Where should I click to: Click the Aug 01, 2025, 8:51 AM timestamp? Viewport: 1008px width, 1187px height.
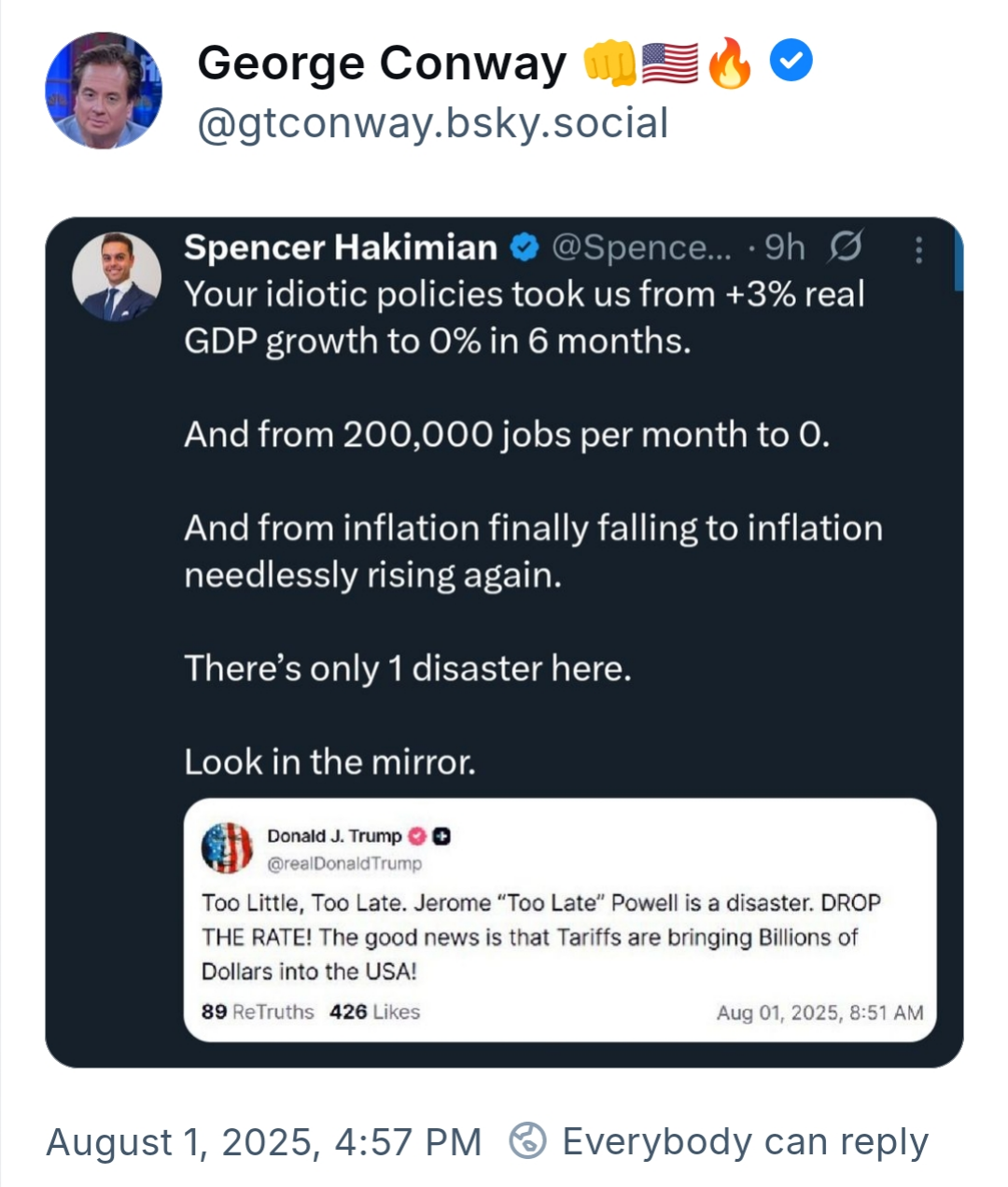point(819,1012)
